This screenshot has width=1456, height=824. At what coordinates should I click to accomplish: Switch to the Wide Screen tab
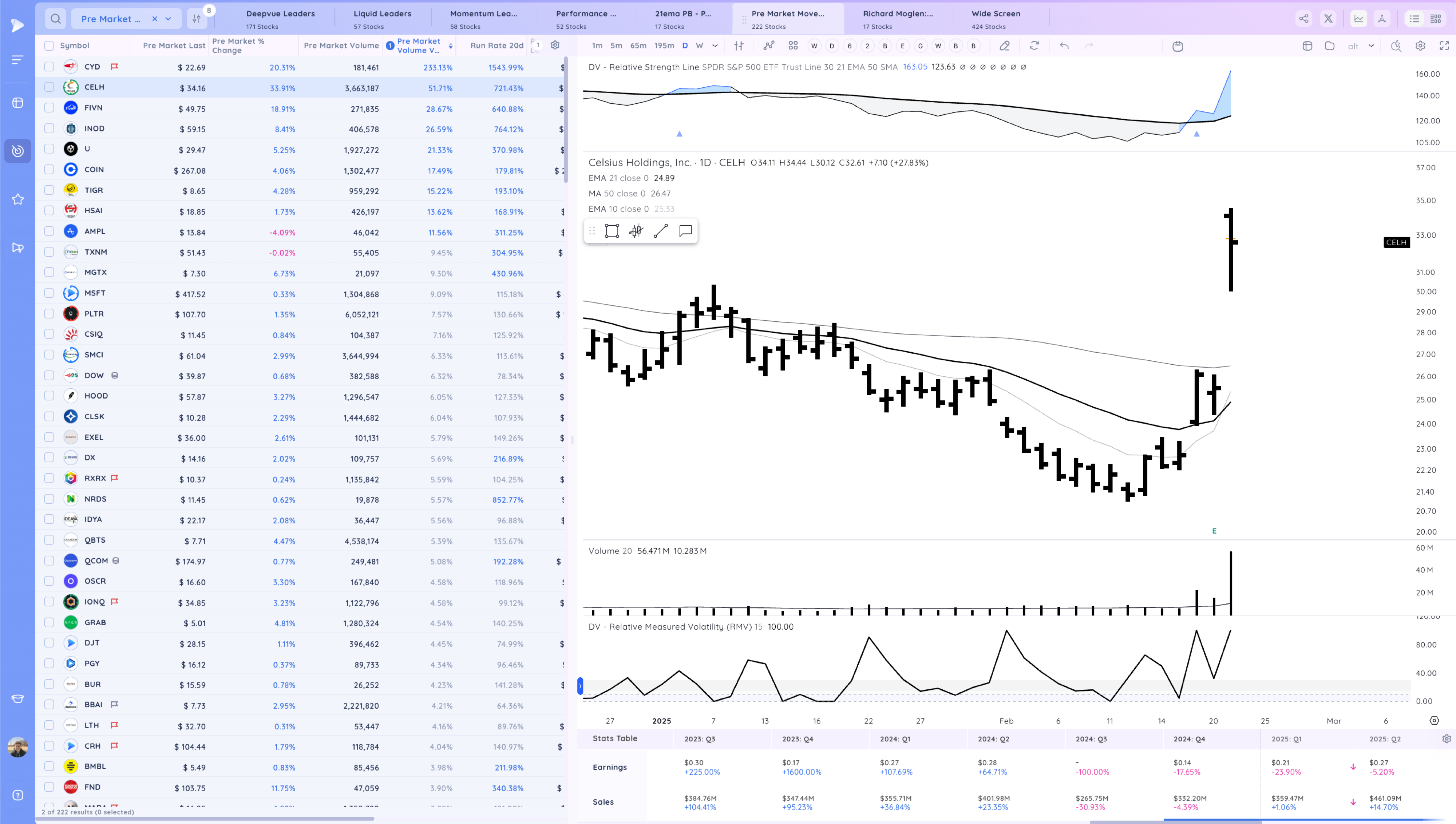click(996, 19)
